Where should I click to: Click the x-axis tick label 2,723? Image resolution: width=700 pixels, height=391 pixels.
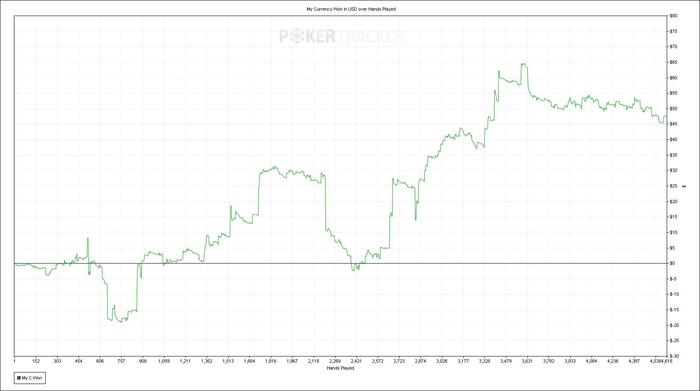pyautogui.click(x=399, y=361)
